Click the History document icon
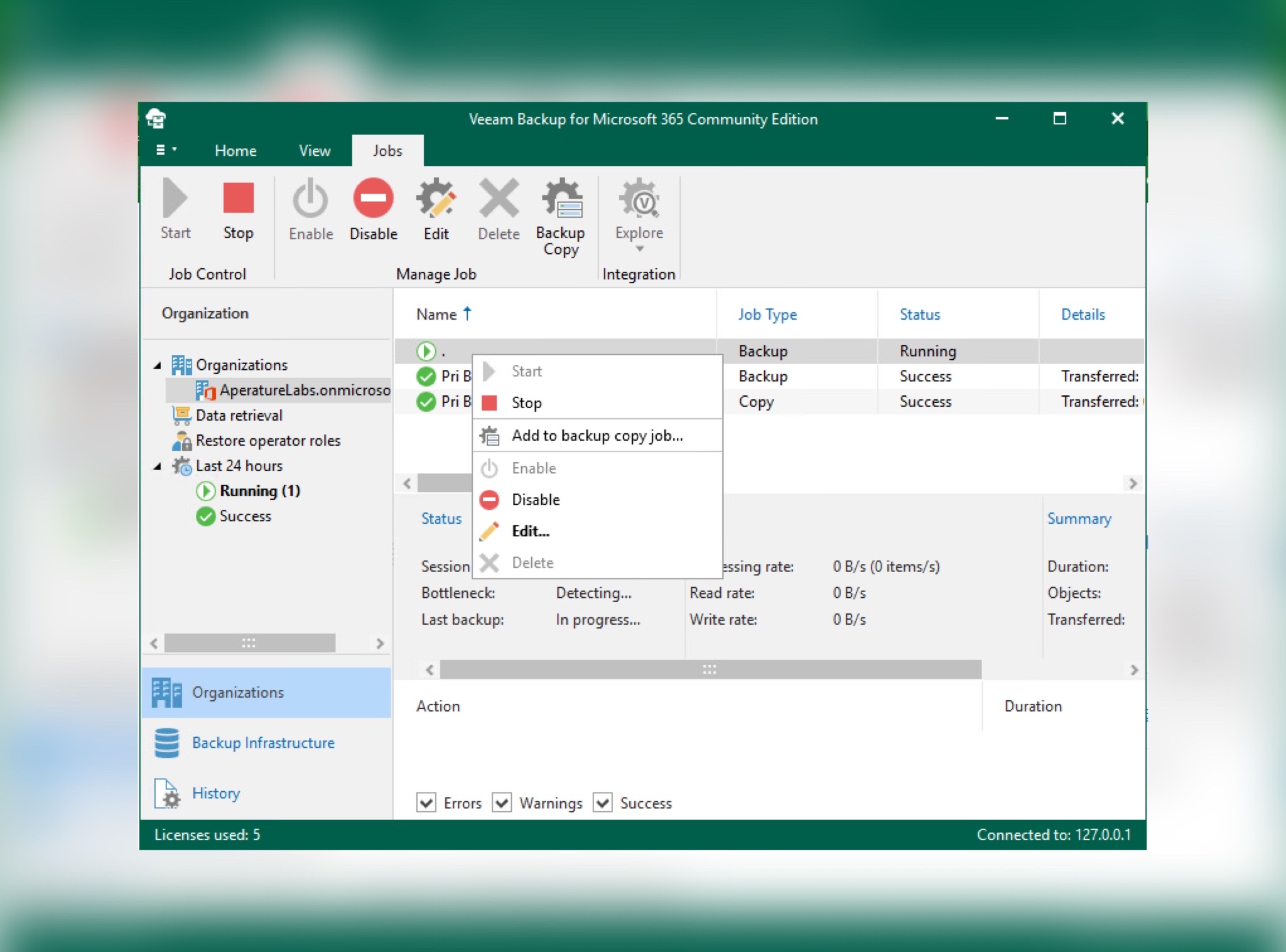 coord(166,793)
